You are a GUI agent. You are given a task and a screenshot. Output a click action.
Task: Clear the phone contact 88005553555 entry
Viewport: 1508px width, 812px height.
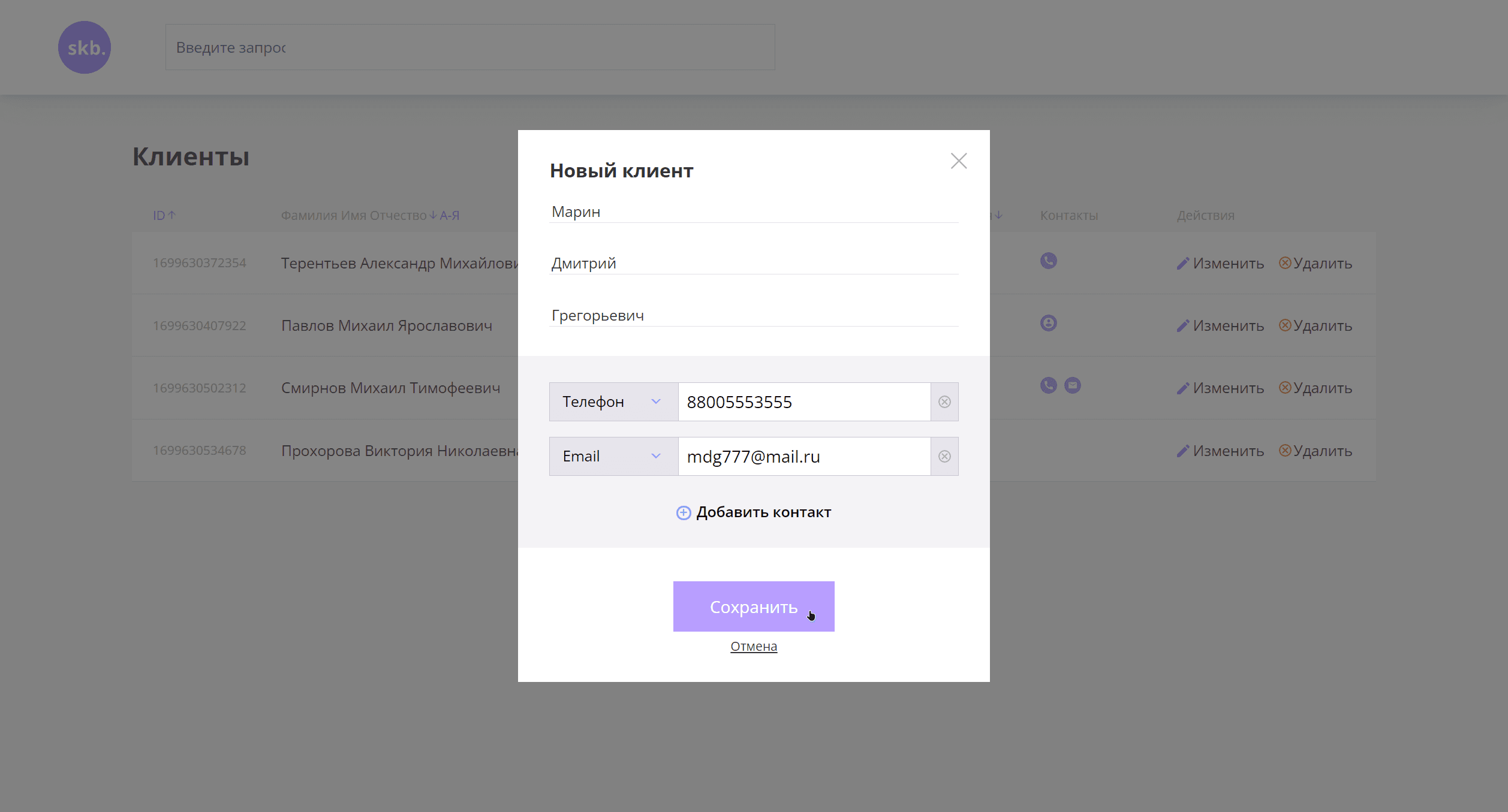point(944,402)
